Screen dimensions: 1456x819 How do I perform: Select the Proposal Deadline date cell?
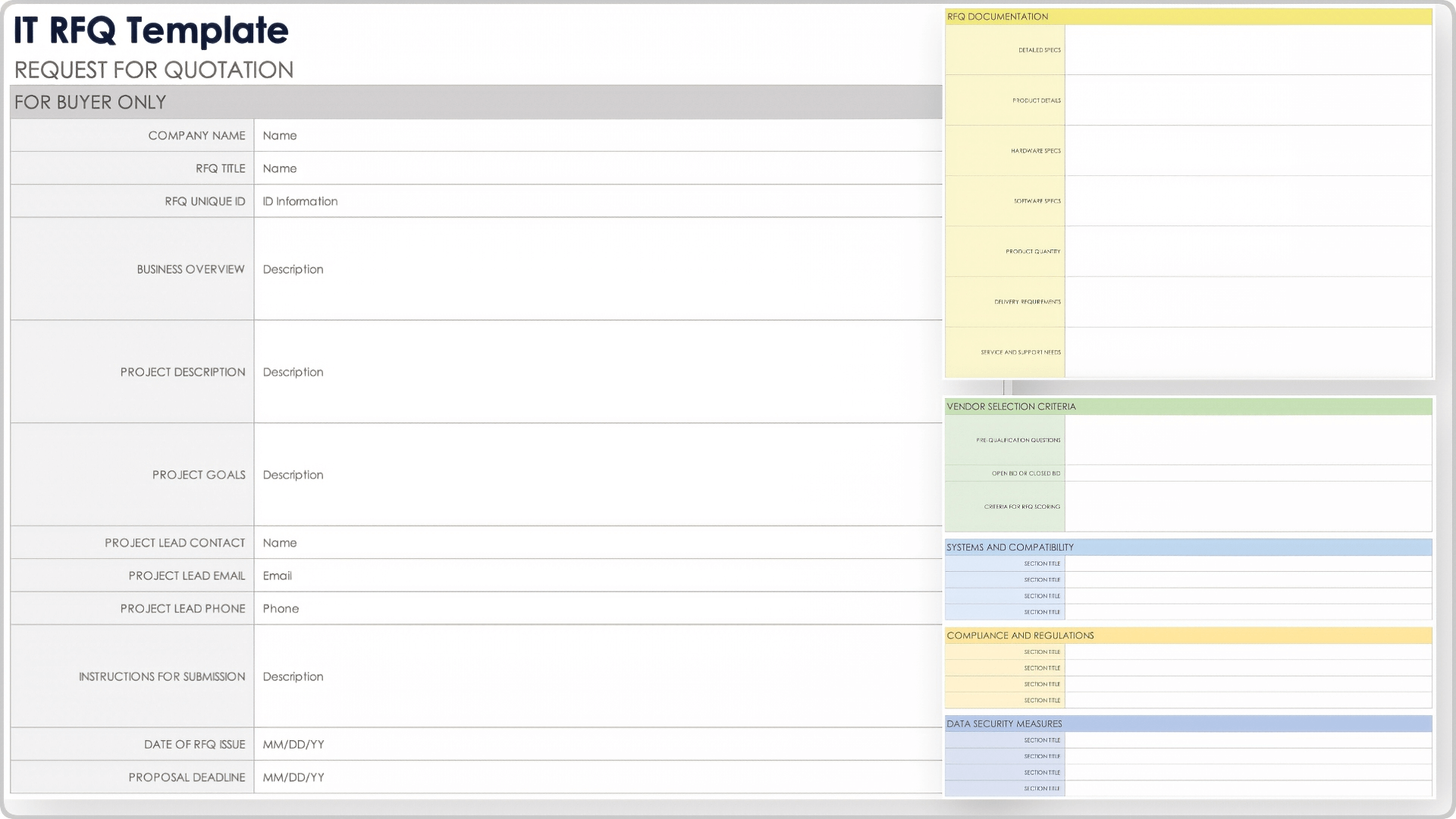tap(598, 777)
